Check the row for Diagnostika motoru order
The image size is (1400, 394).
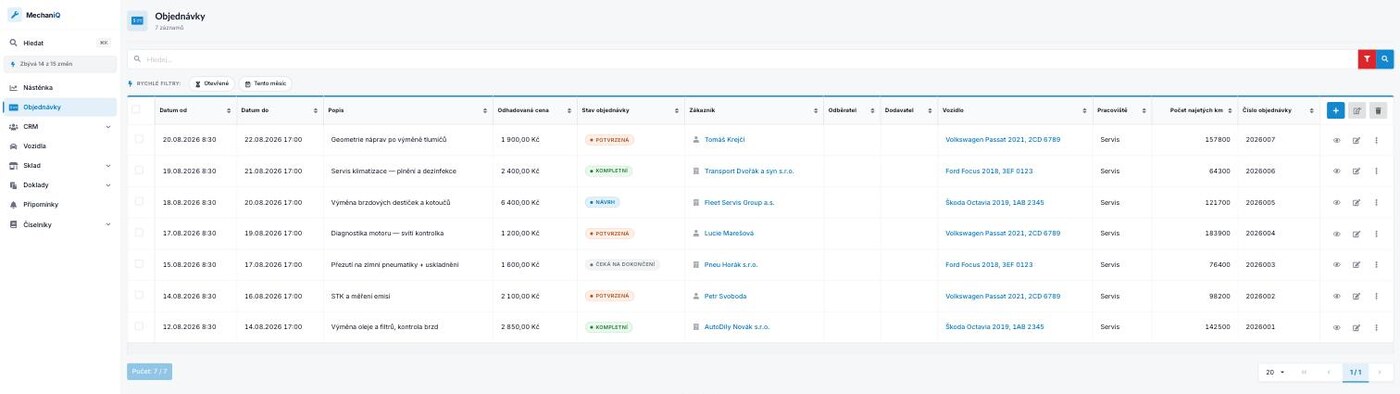(138, 233)
